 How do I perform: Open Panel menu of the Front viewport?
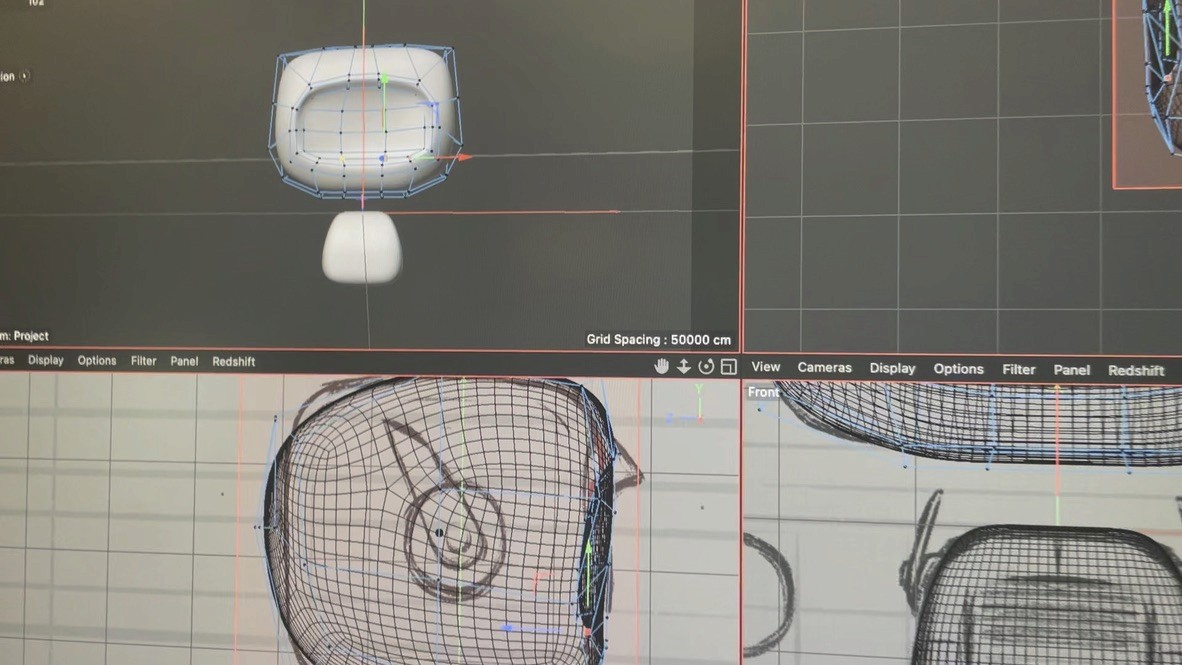(1072, 370)
